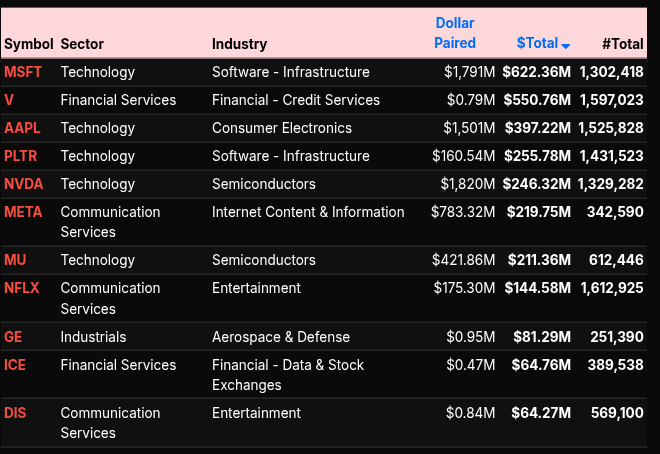Select the AAPL ticker link

tap(22, 128)
